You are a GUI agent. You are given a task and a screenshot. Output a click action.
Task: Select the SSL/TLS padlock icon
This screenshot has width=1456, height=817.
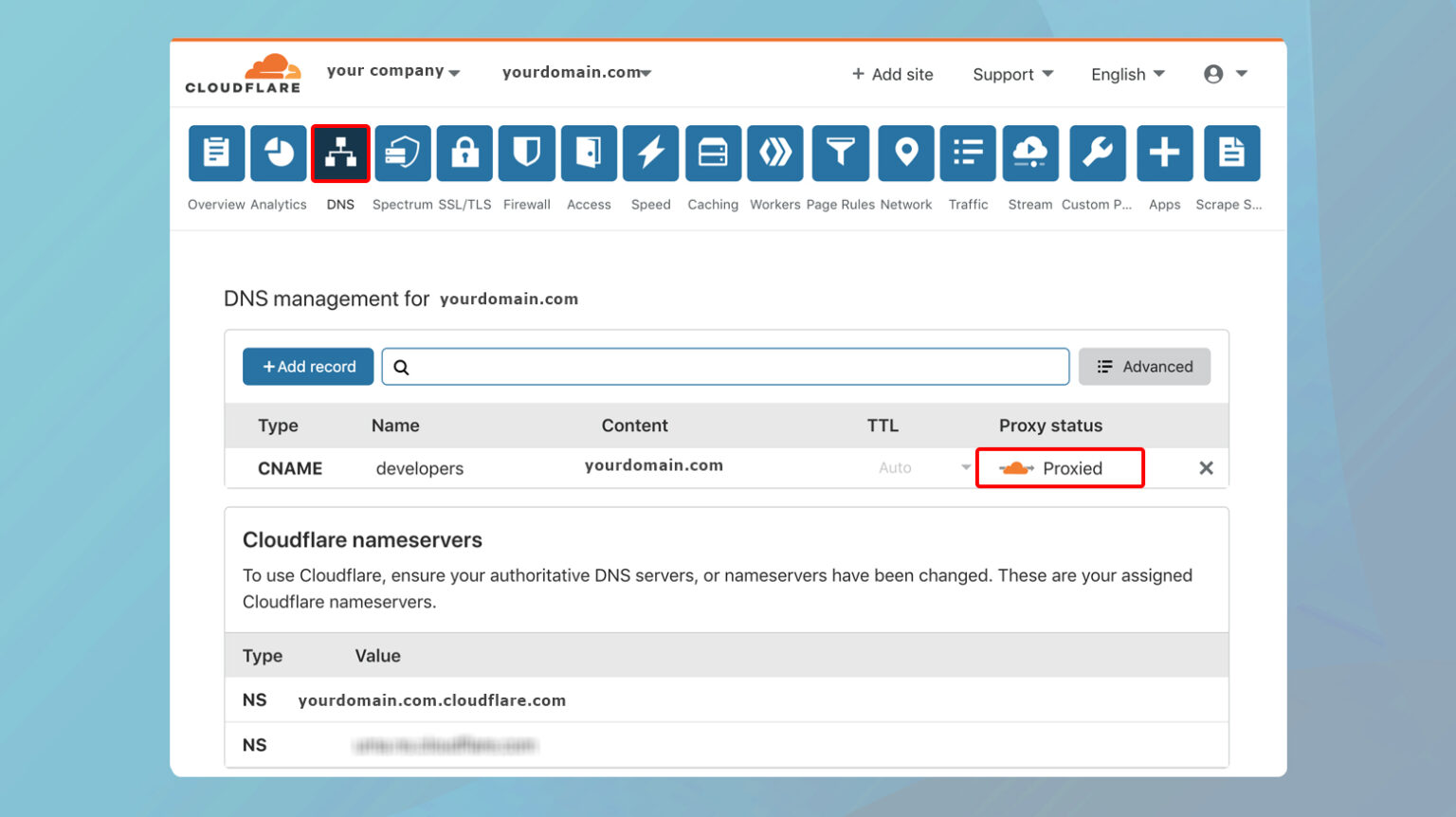pyautogui.click(x=464, y=153)
